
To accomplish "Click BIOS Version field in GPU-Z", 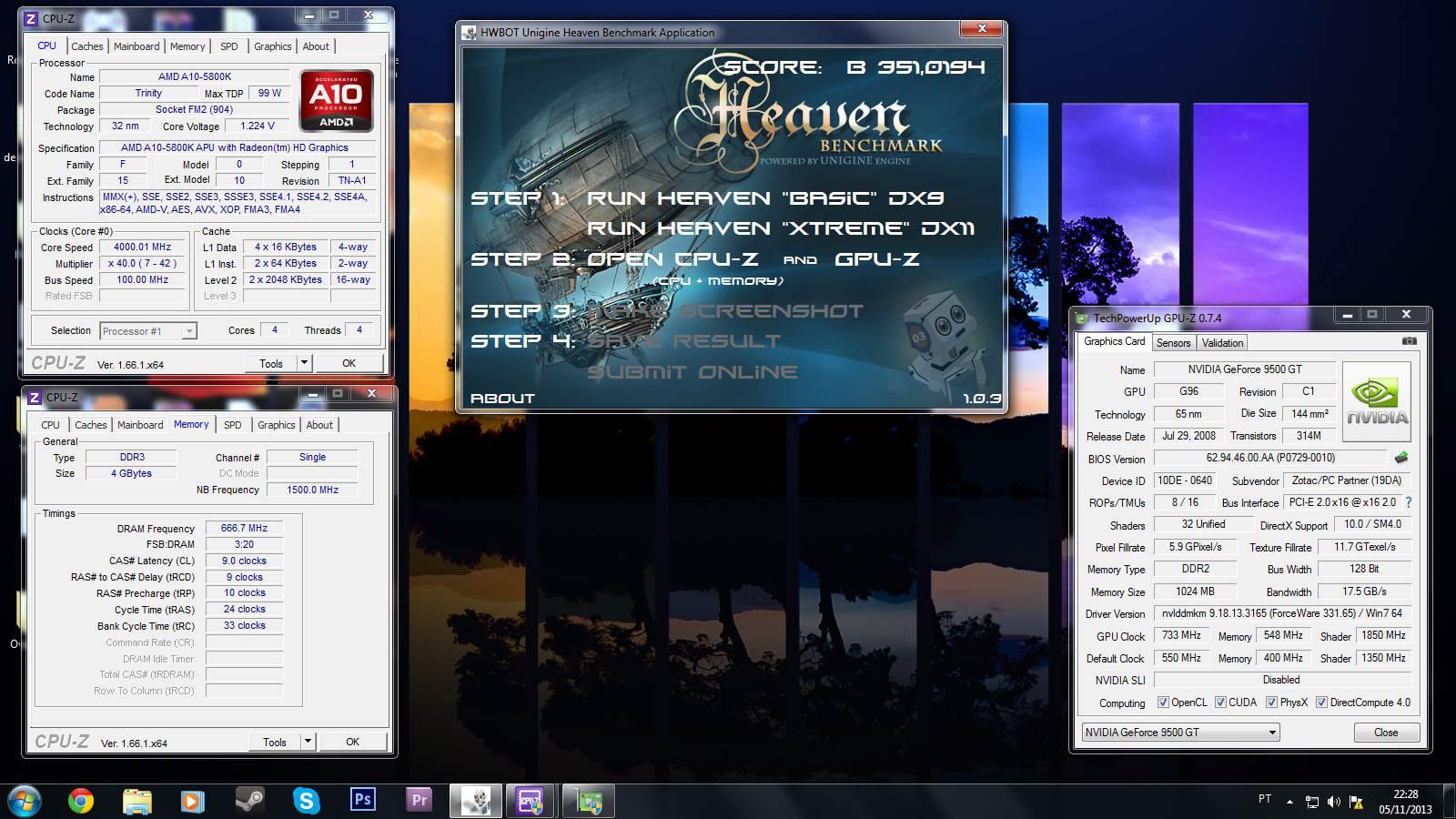I will coord(1270,458).
